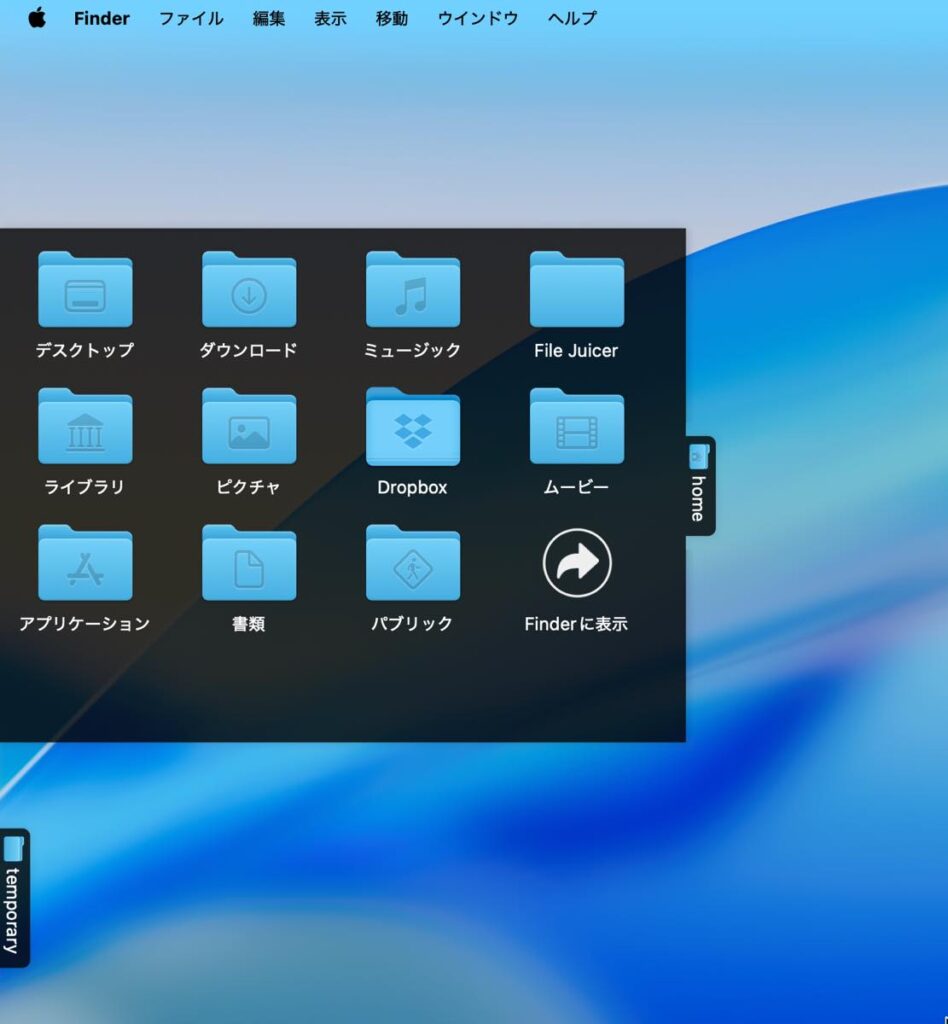This screenshot has width=948, height=1024.
Task: Open the ファイル menu
Action: tap(191, 18)
